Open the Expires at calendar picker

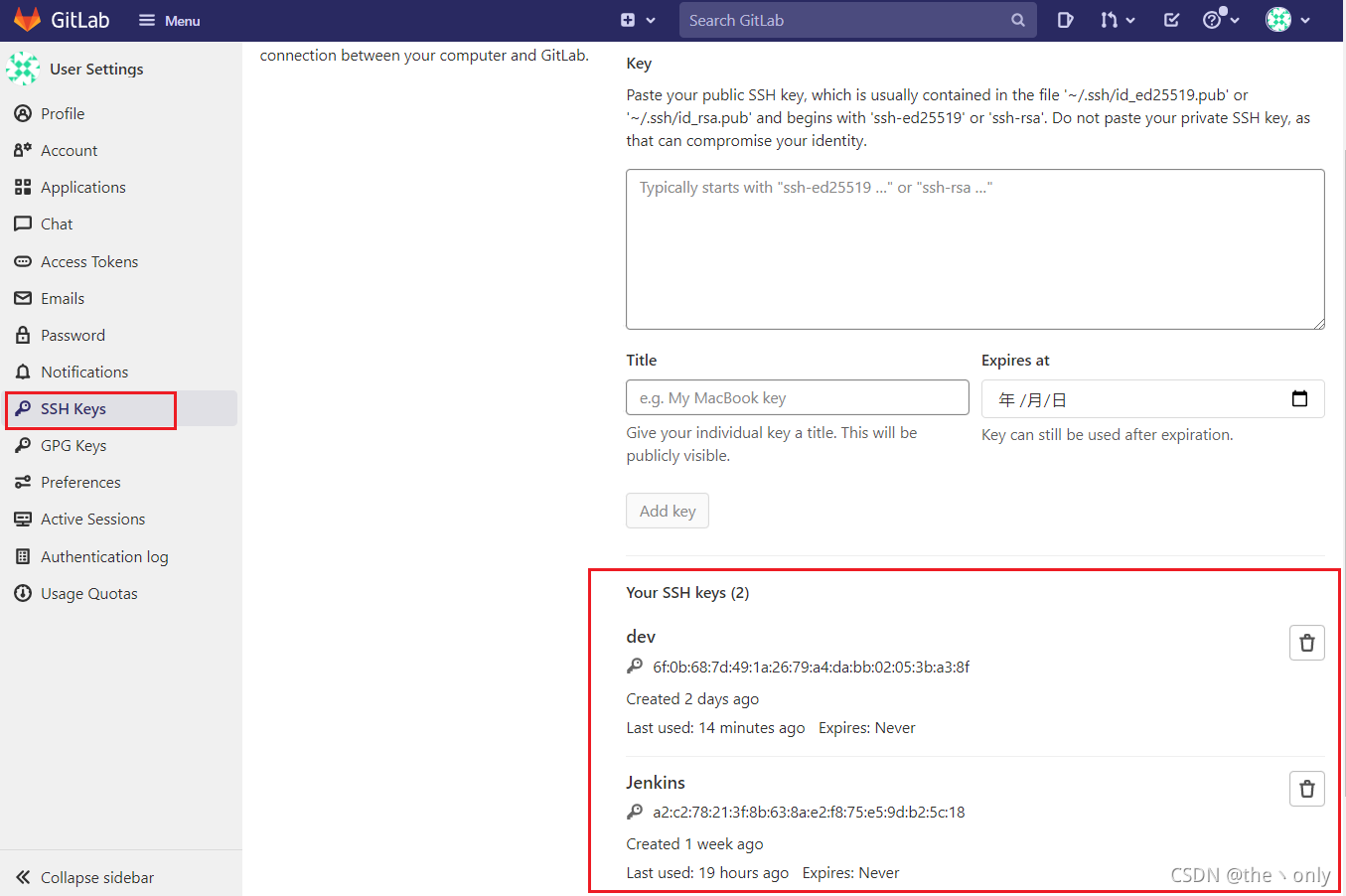[x=1299, y=398]
